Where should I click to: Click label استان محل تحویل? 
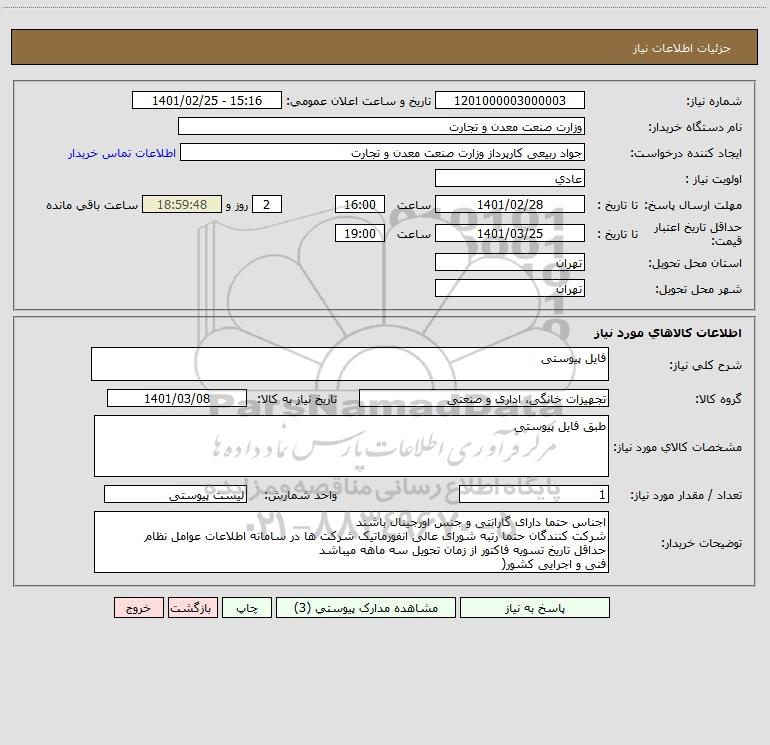click(695, 263)
